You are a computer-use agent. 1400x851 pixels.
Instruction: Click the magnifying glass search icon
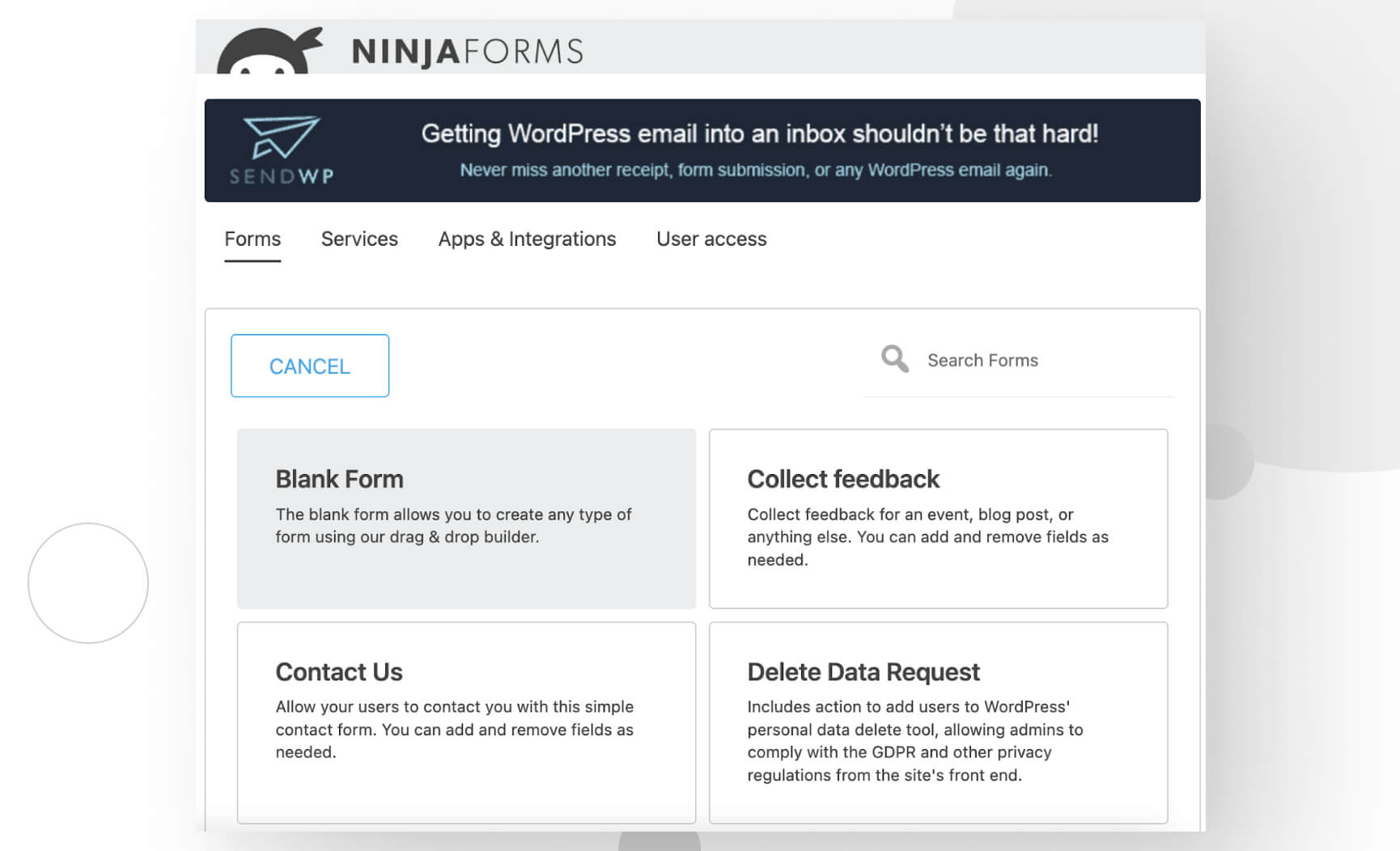pyautogui.click(x=893, y=358)
